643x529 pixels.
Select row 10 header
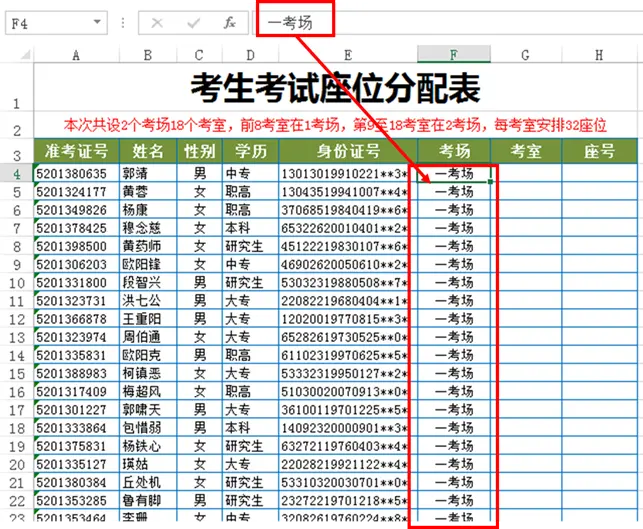point(16,283)
